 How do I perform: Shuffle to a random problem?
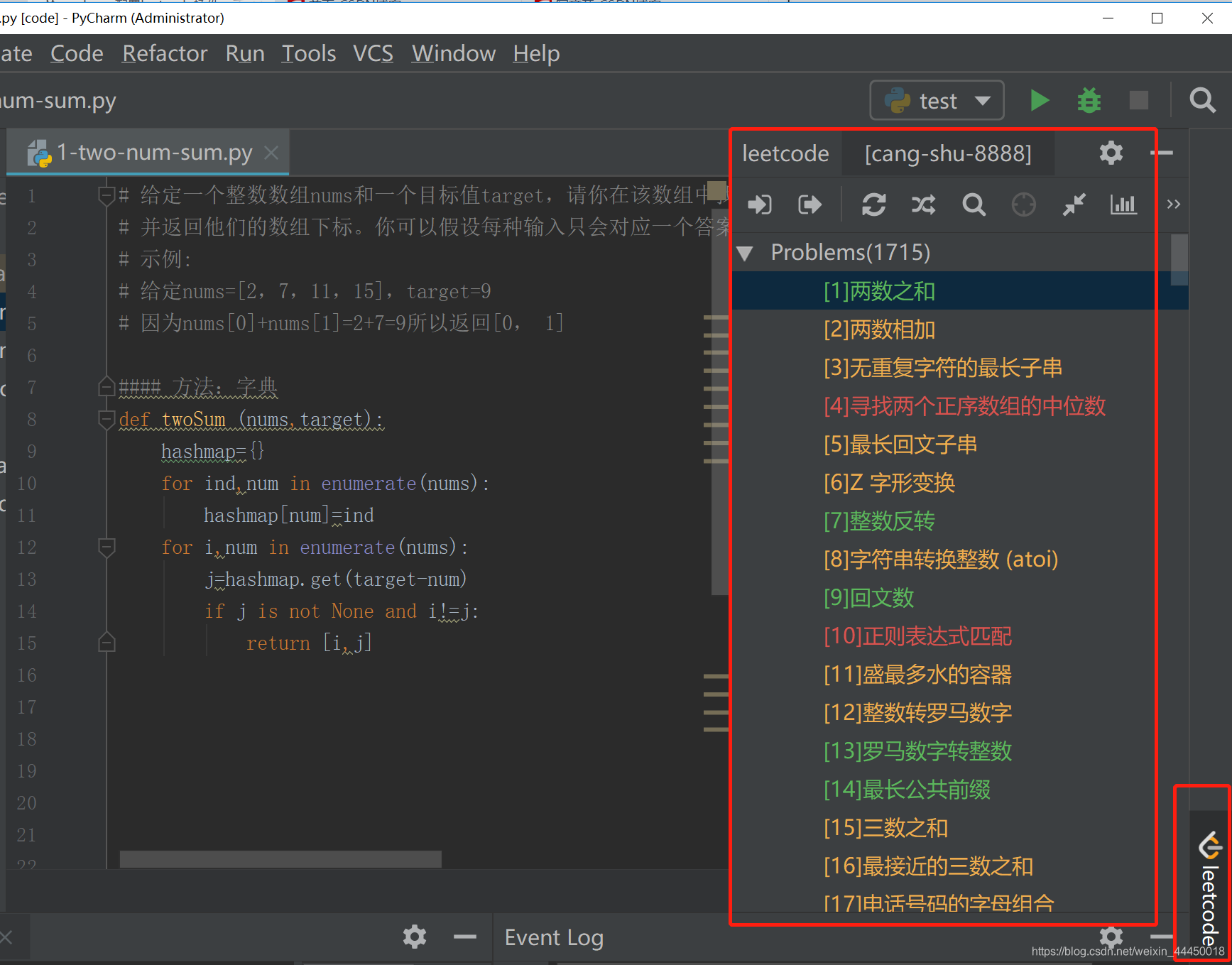click(x=923, y=205)
